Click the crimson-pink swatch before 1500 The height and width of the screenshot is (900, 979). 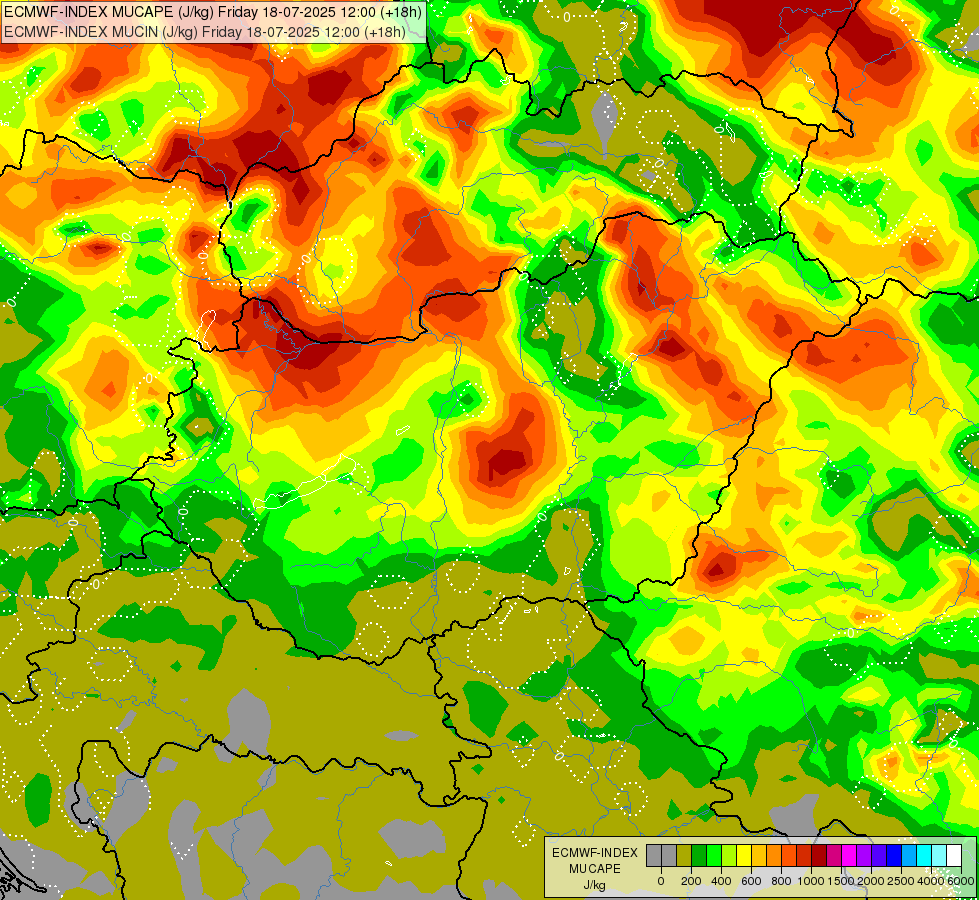coord(834,855)
